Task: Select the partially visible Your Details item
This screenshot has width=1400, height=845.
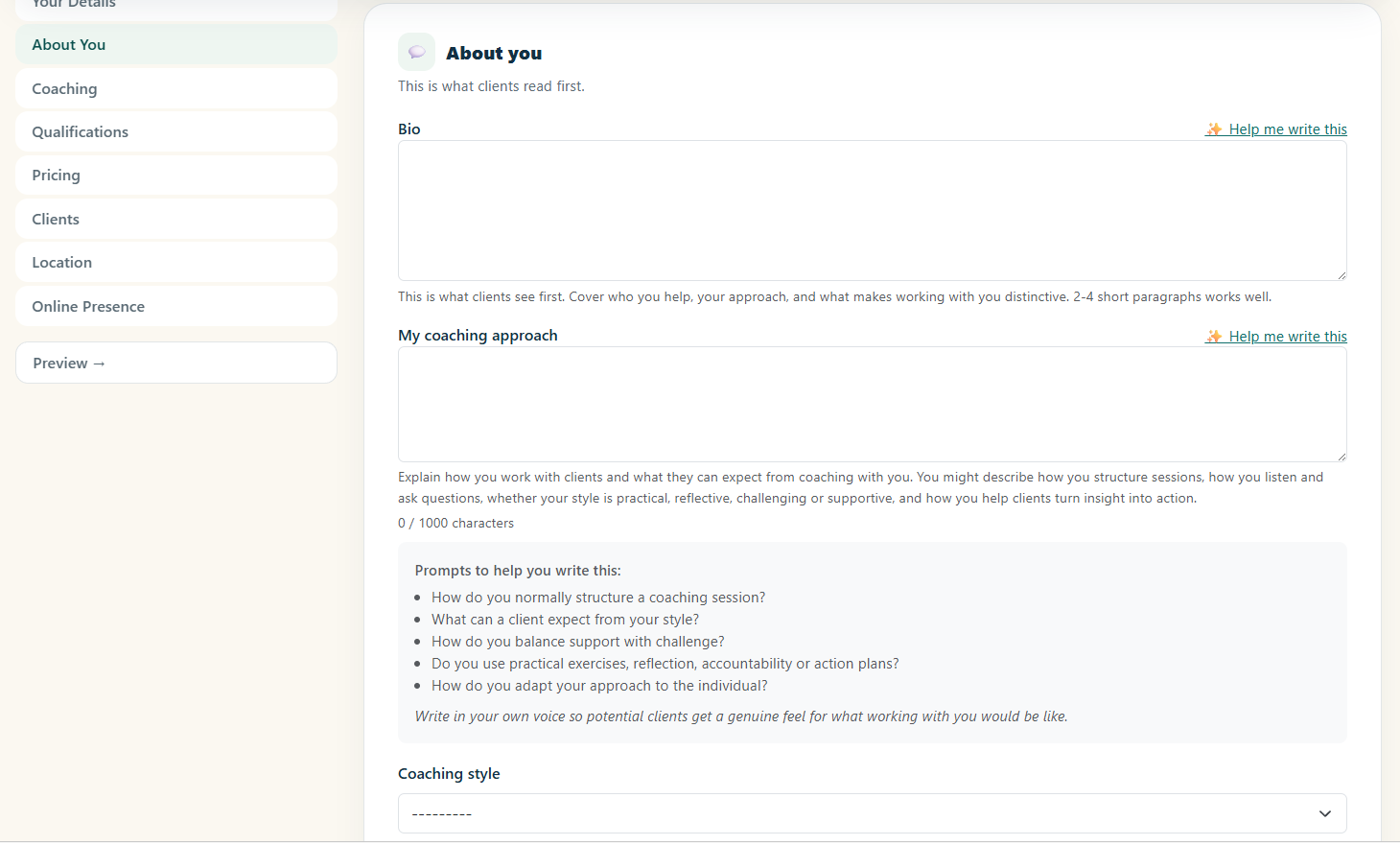Action: click(176, 8)
